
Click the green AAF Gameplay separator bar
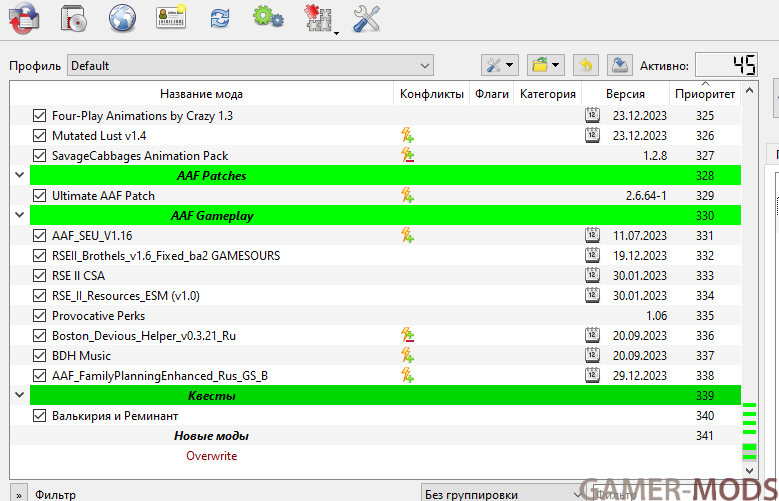[386, 216]
